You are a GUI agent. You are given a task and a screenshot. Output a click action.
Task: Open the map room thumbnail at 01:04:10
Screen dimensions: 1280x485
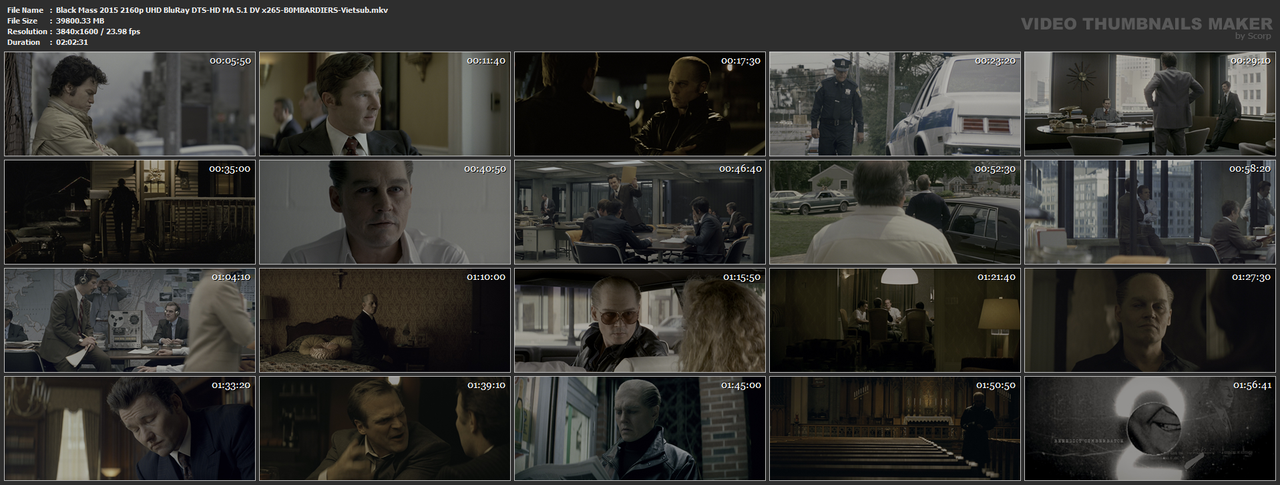pos(130,320)
